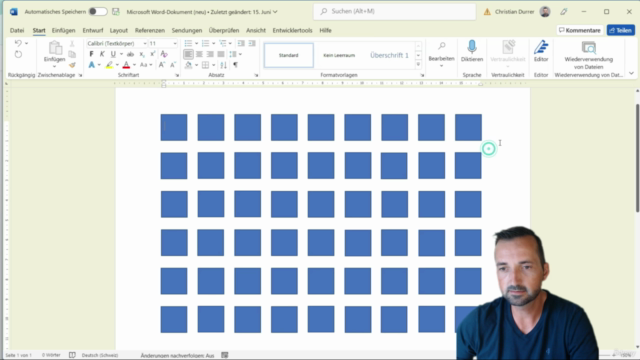This screenshot has width=640, height=360.
Task: Toggle Center paragraph alignment
Action: [199, 54]
